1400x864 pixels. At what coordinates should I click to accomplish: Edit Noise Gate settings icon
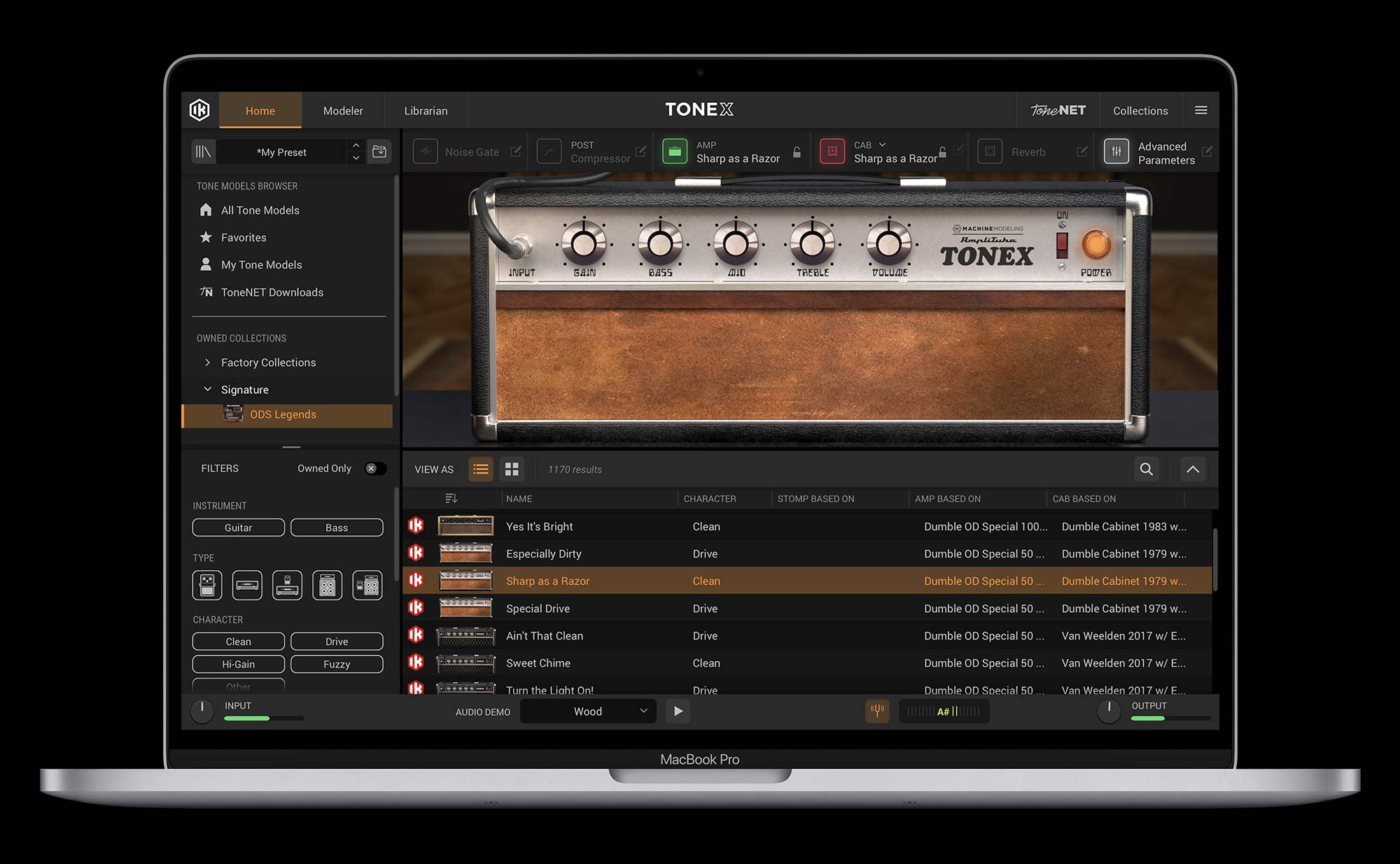point(516,152)
